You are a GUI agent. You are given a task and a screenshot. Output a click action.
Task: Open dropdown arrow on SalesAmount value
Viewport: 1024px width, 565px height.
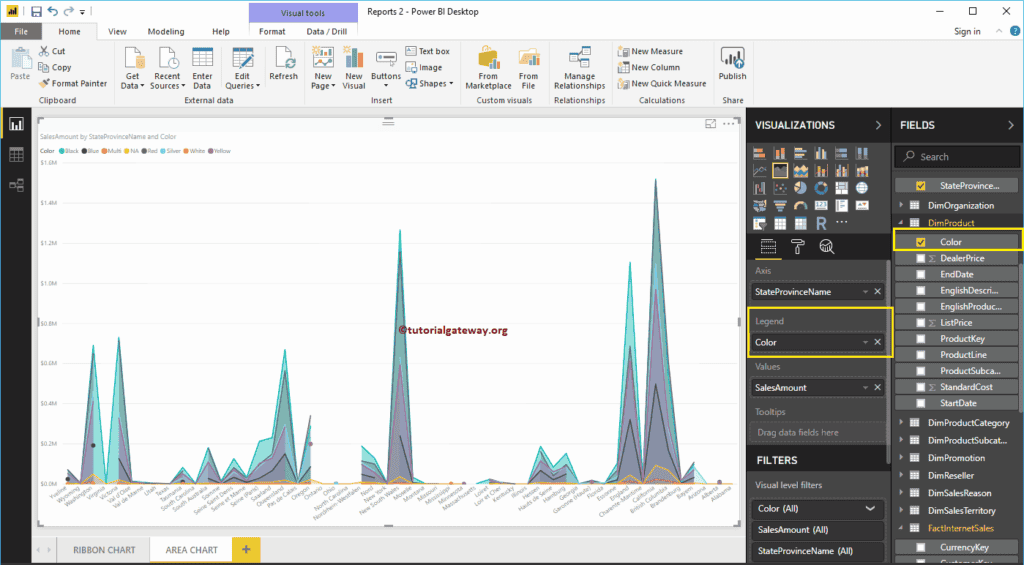click(x=864, y=388)
